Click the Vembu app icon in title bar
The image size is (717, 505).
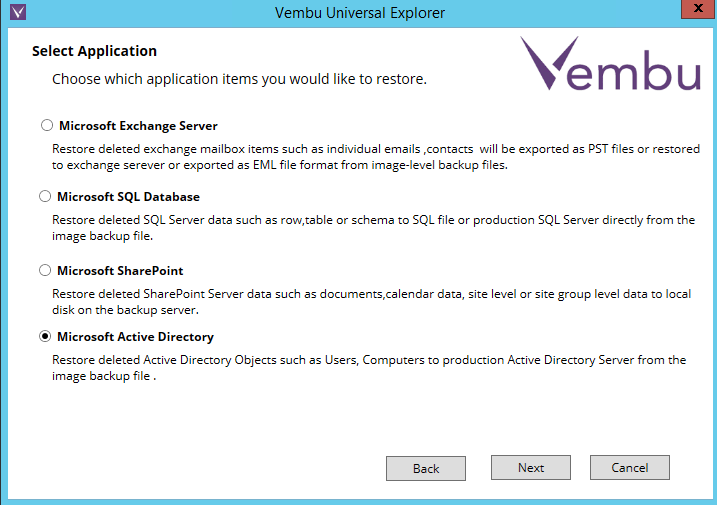pyautogui.click(x=18, y=11)
